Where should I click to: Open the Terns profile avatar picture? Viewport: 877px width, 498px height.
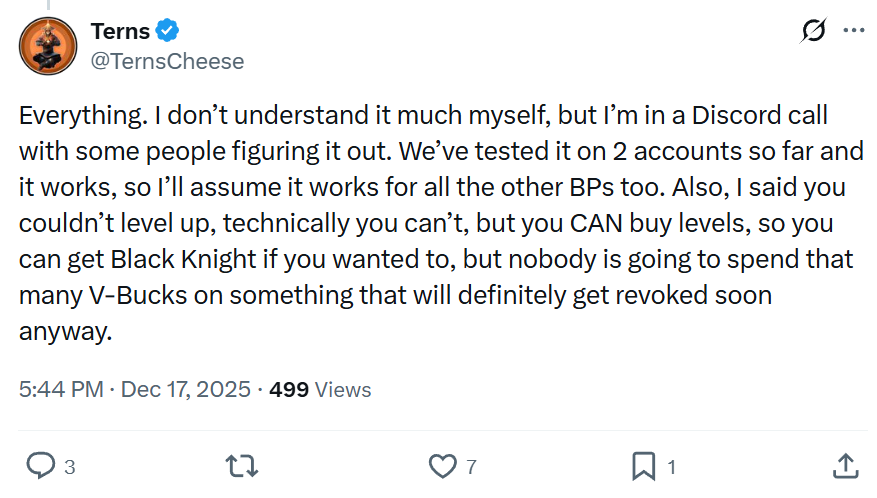coord(46,46)
